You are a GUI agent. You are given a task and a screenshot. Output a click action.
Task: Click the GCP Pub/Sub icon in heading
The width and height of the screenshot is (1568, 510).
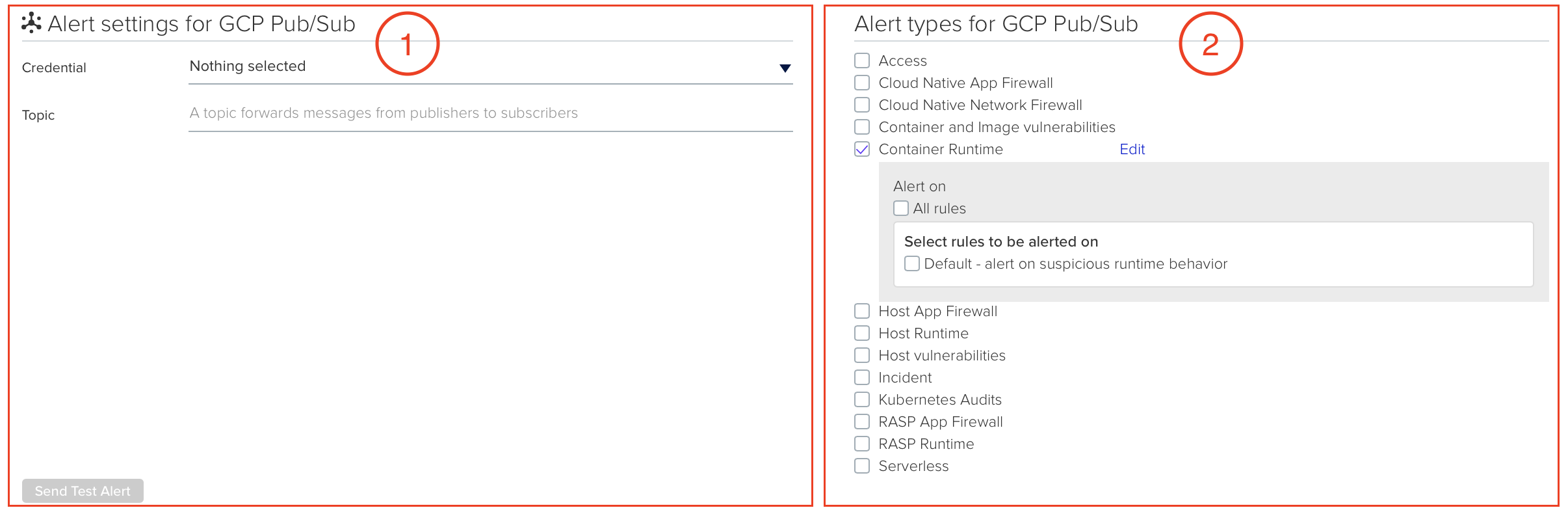coord(31,23)
